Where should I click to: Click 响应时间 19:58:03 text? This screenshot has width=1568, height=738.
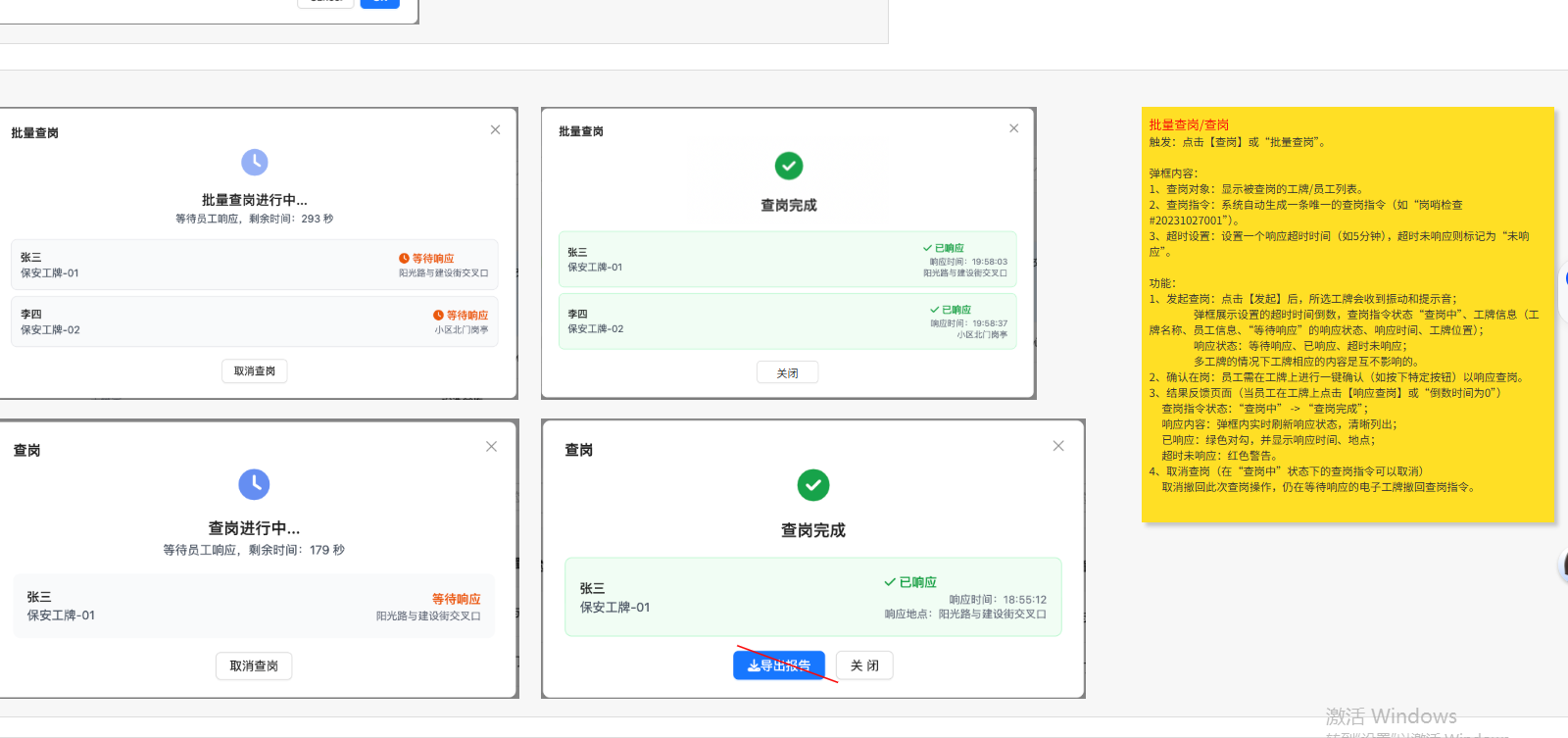968,262
